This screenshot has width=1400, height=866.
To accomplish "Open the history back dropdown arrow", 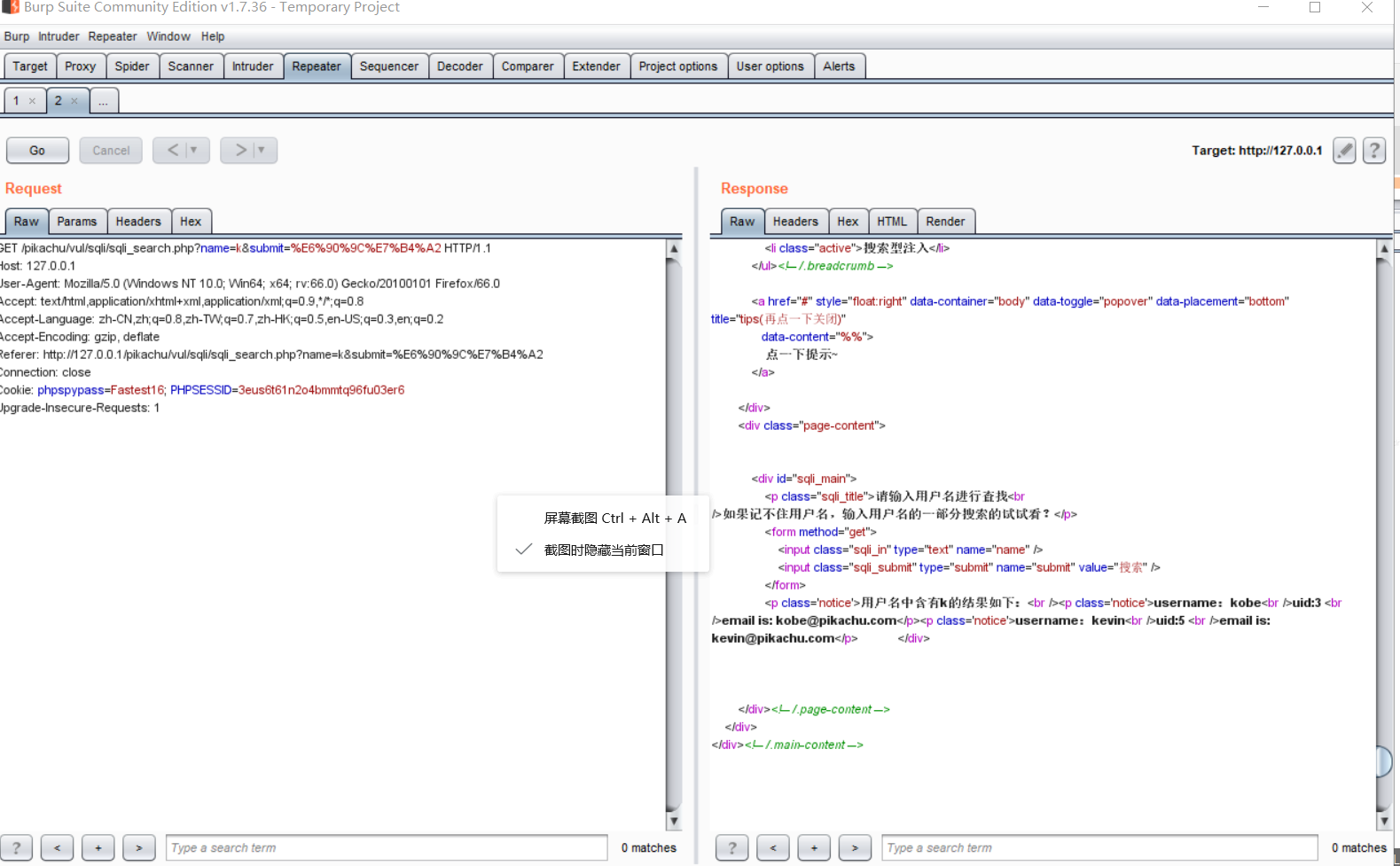I will click(193, 151).
